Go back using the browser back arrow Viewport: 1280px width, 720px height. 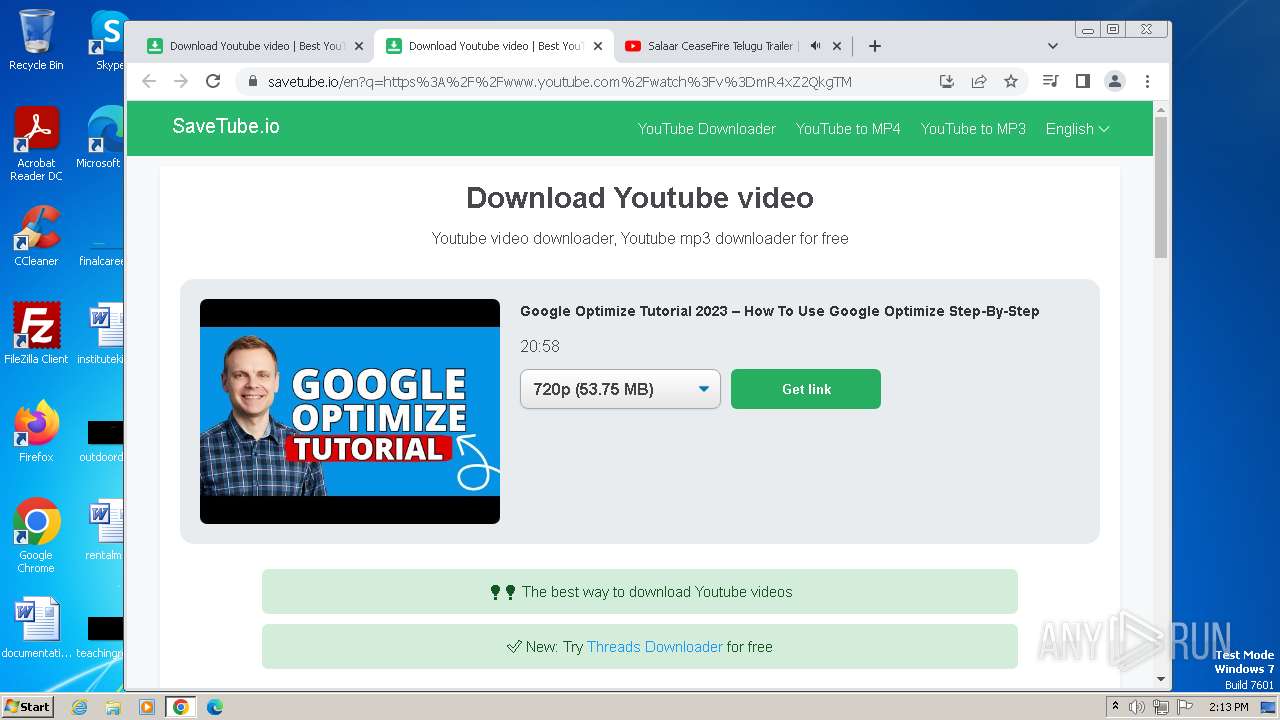coord(149,81)
